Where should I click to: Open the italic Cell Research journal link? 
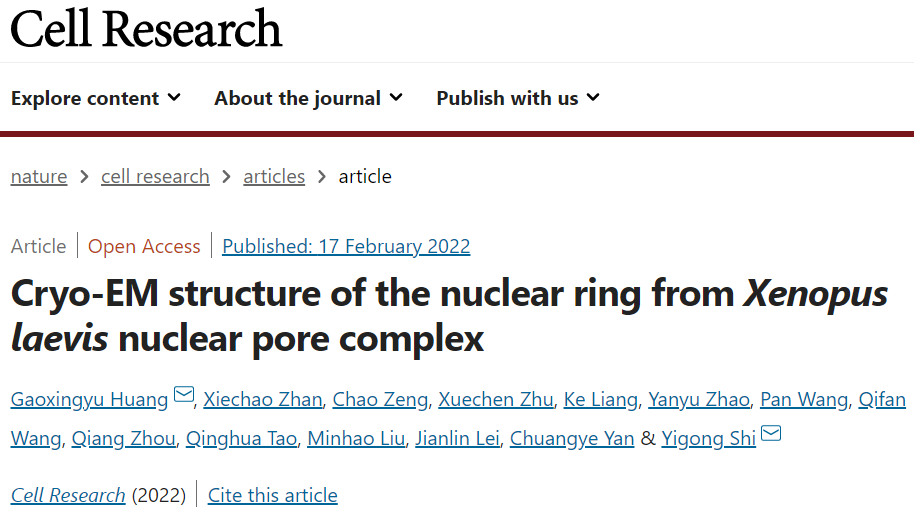[68, 495]
